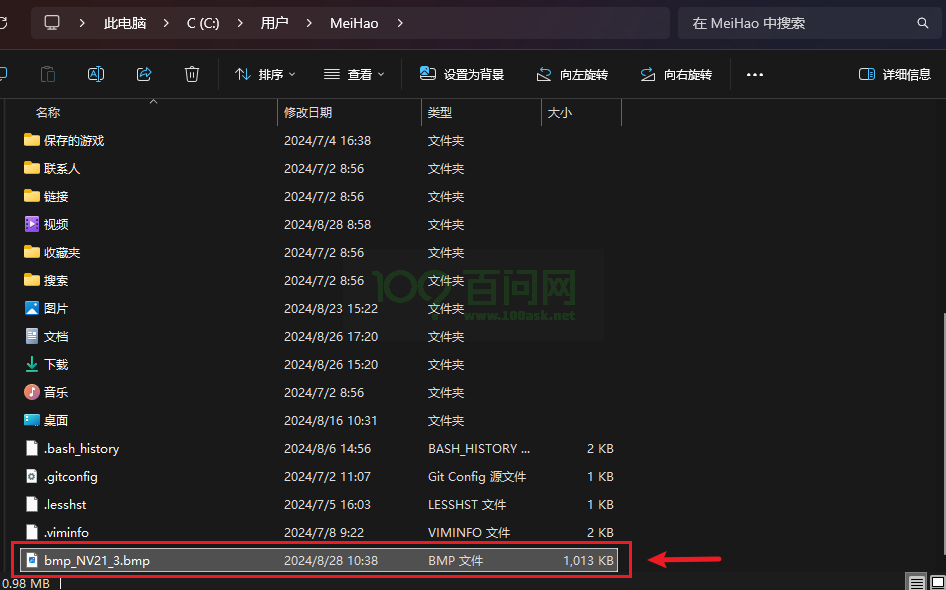
Task: Click the search box for MeiHao
Action: [x=800, y=23]
